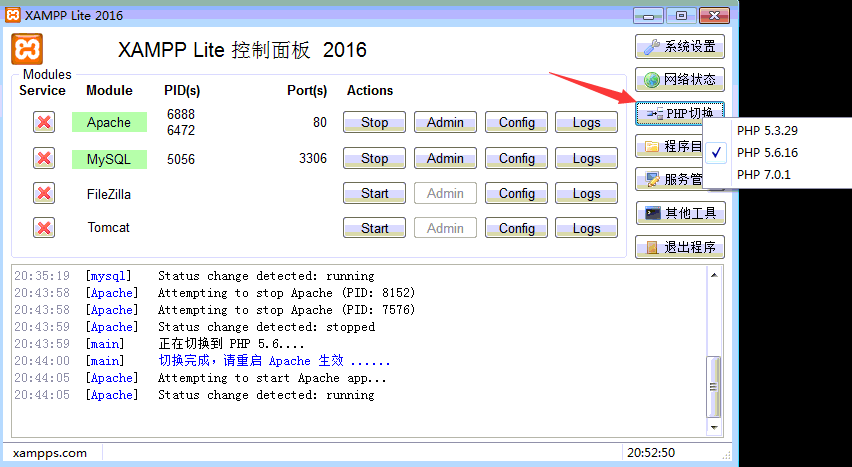Click the mysql 'Status change detected: running' line
Screen dimensions: 852x467
click(266, 276)
